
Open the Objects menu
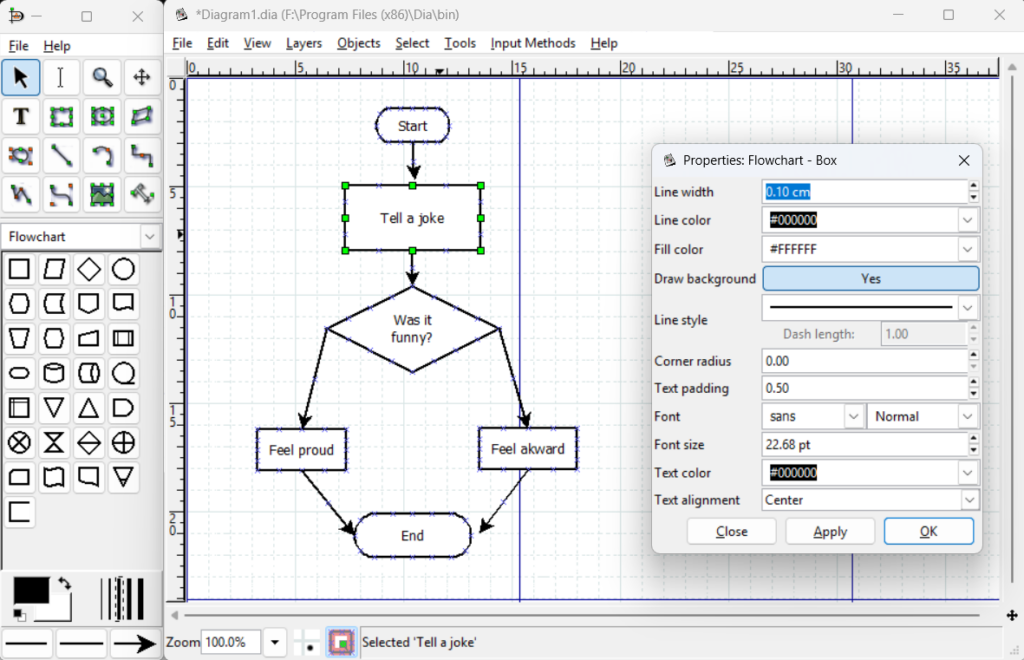(x=358, y=43)
